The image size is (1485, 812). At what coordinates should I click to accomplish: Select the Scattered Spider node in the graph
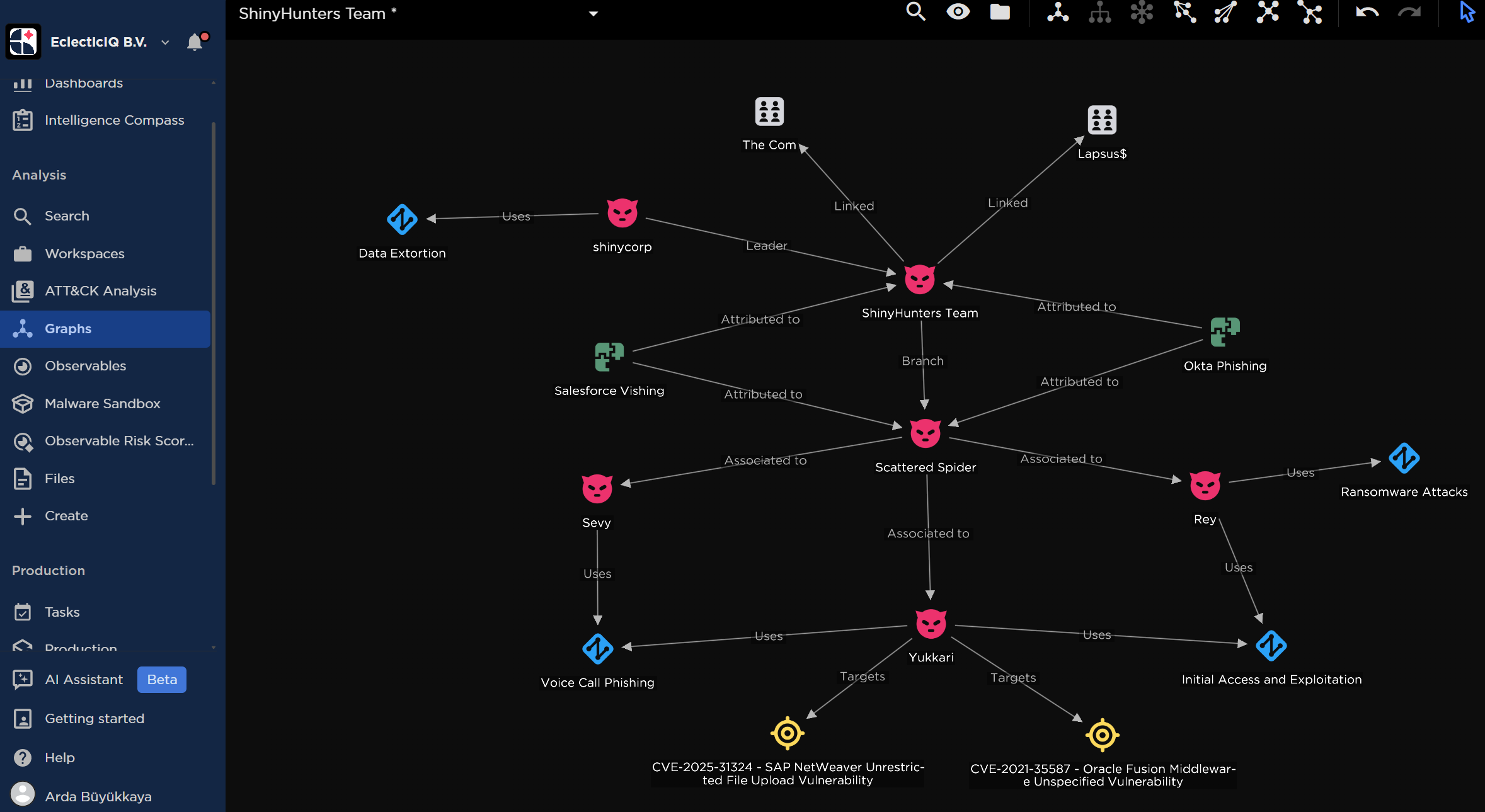(924, 433)
